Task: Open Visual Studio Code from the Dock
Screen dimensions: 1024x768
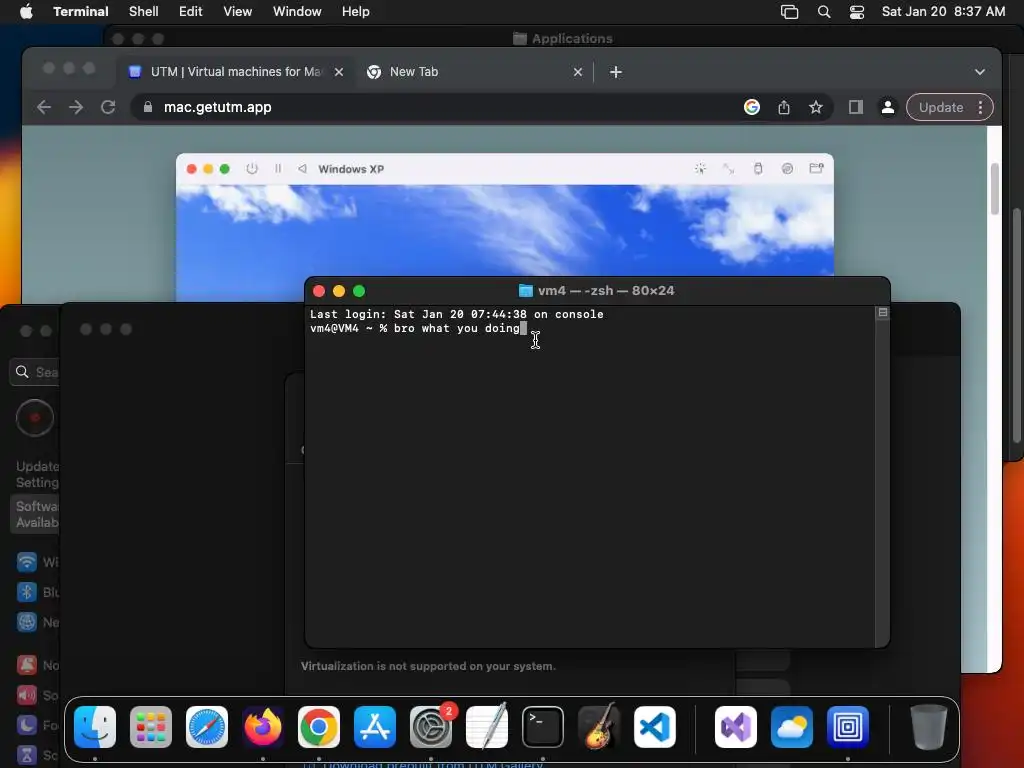Action: tap(654, 727)
